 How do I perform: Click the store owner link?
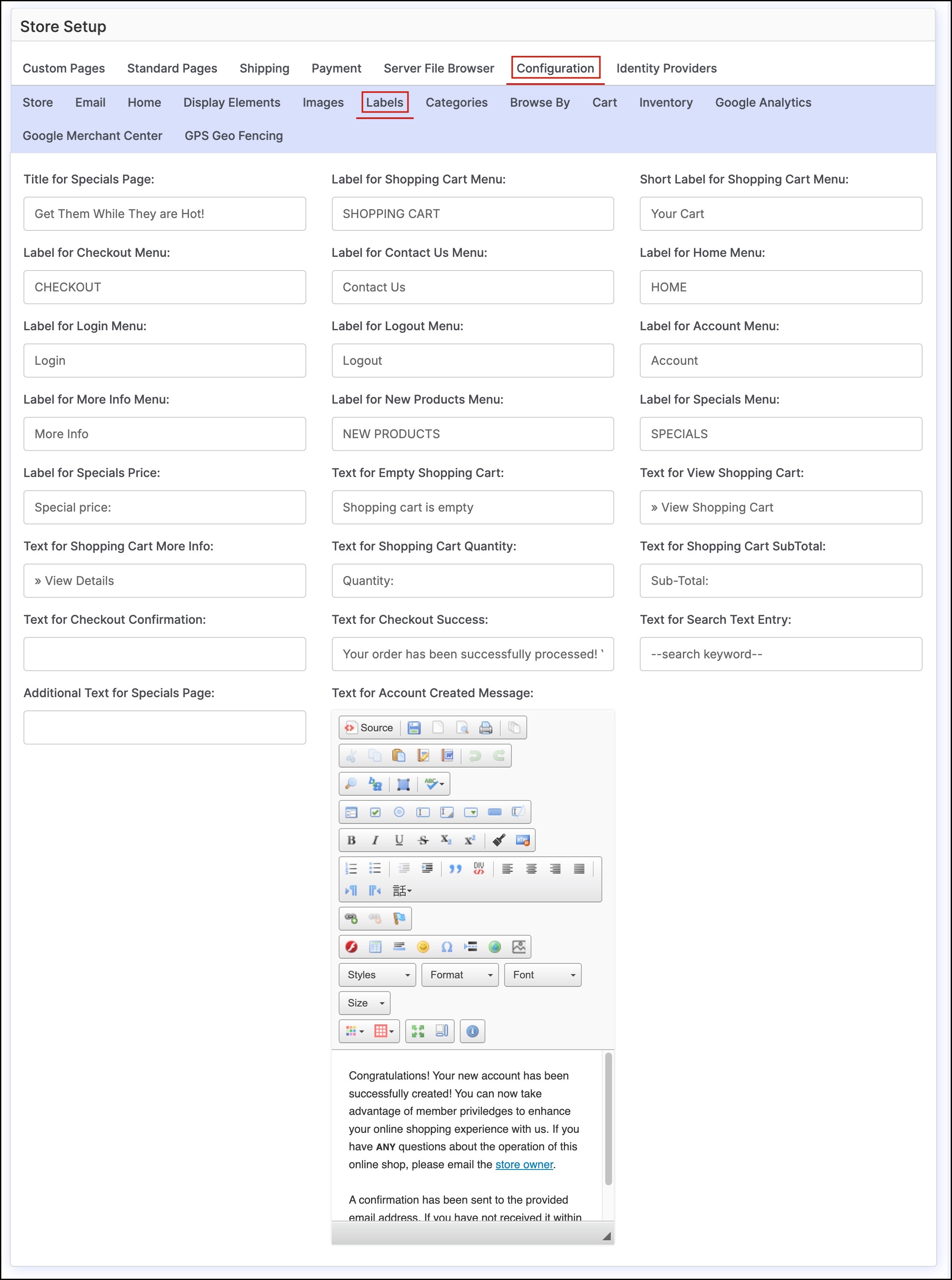coord(524,1164)
